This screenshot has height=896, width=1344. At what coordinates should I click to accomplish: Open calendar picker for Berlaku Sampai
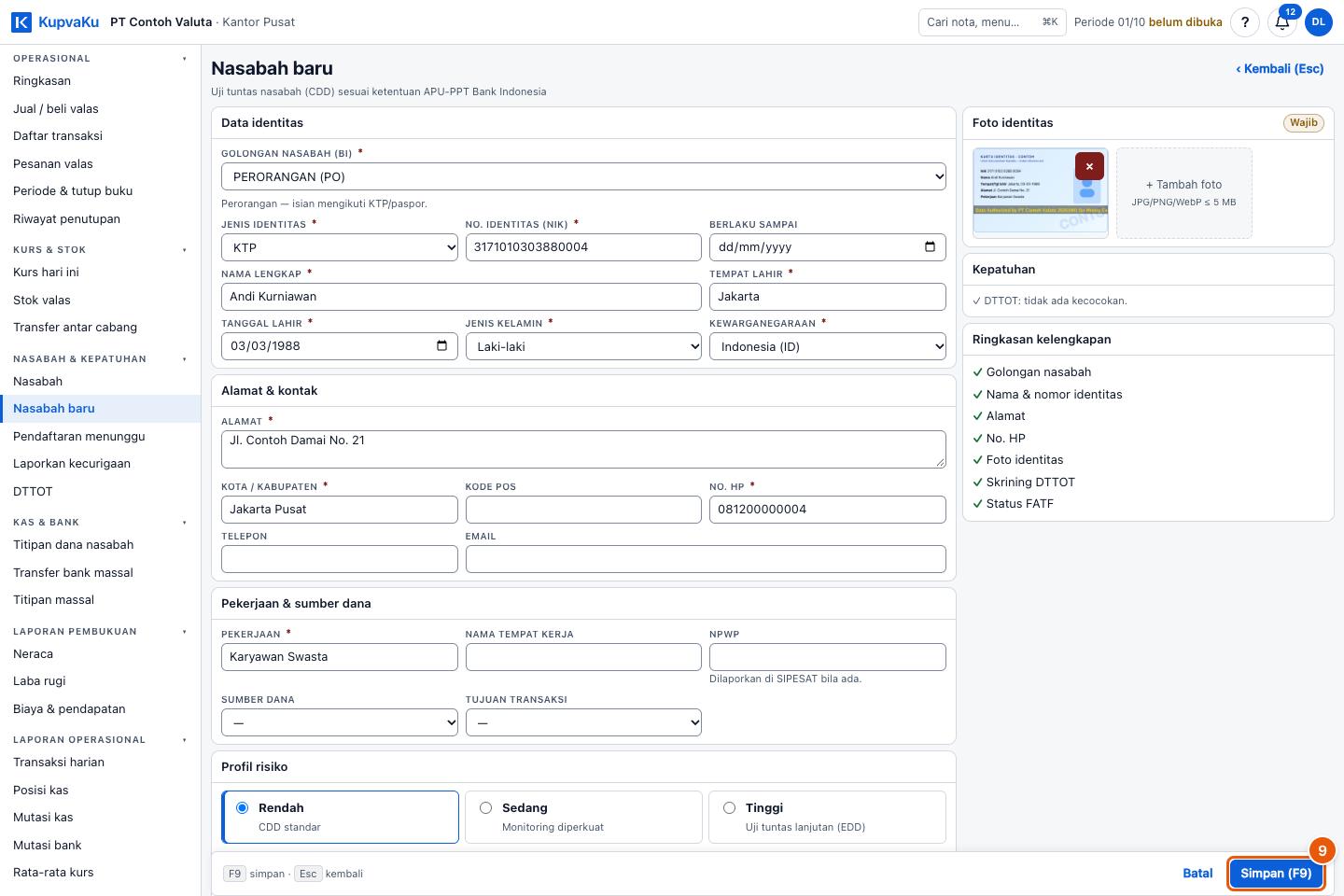(x=930, y=247)
